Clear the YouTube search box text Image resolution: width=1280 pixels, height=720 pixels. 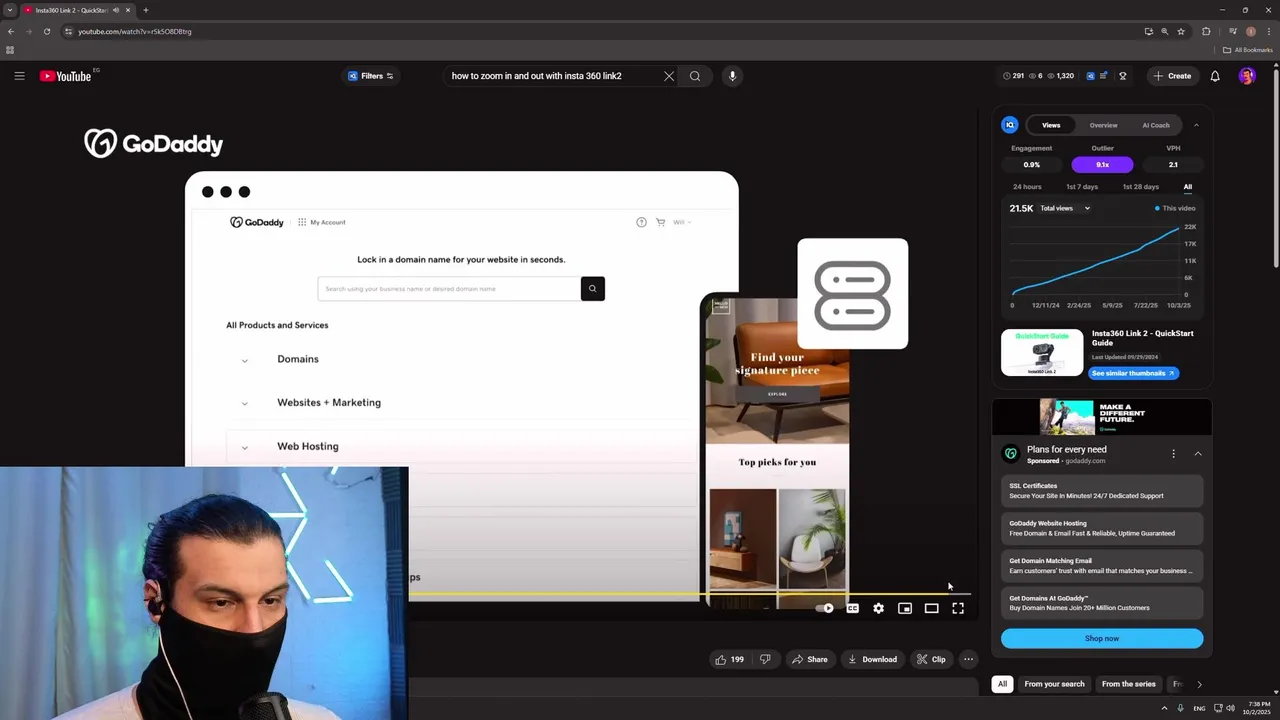click(x=669, y=76)
